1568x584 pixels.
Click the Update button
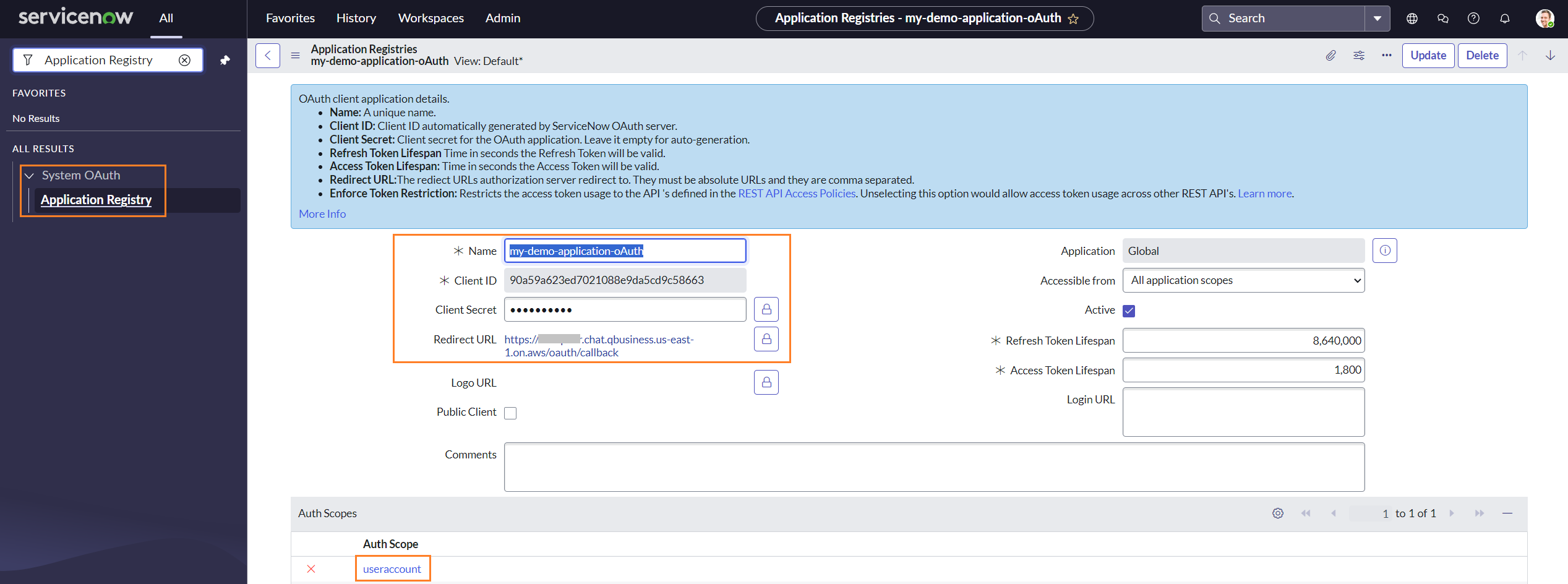[x=1428, y=55]
